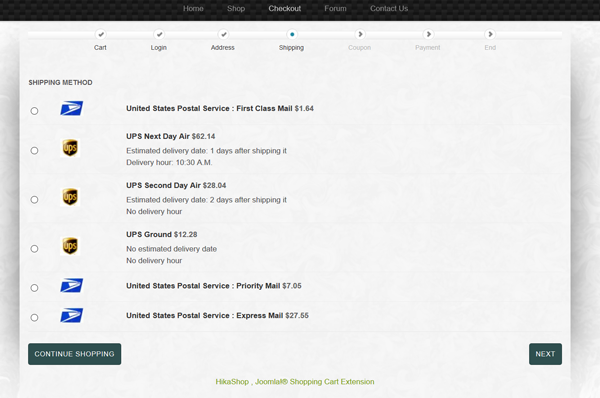Click the Priority Mail $7.05 label
The image size is (600, 398).
(x=214, y=285)
